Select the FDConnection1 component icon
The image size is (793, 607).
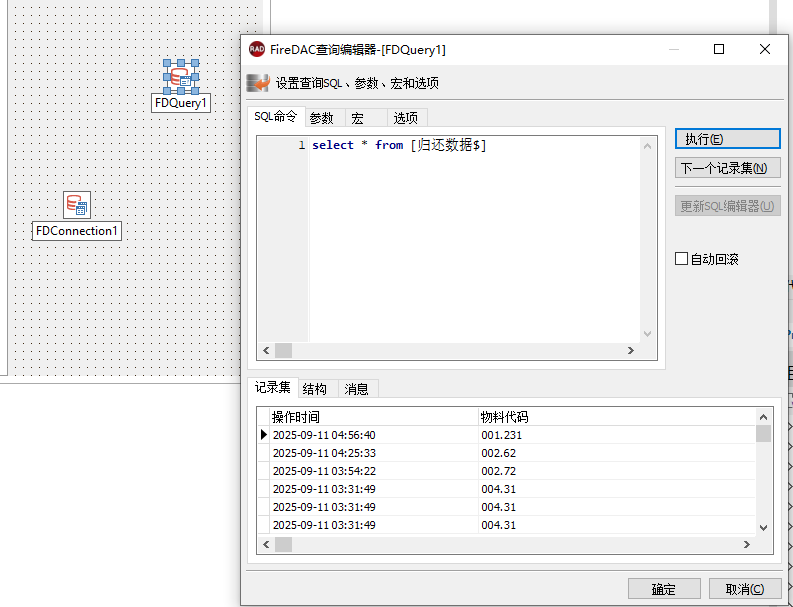77,204
